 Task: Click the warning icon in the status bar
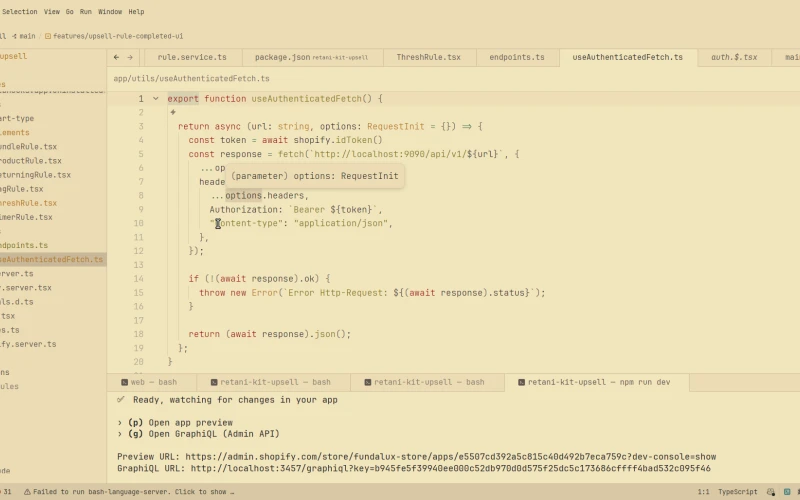pyautogui.click(x=27, y=492)
